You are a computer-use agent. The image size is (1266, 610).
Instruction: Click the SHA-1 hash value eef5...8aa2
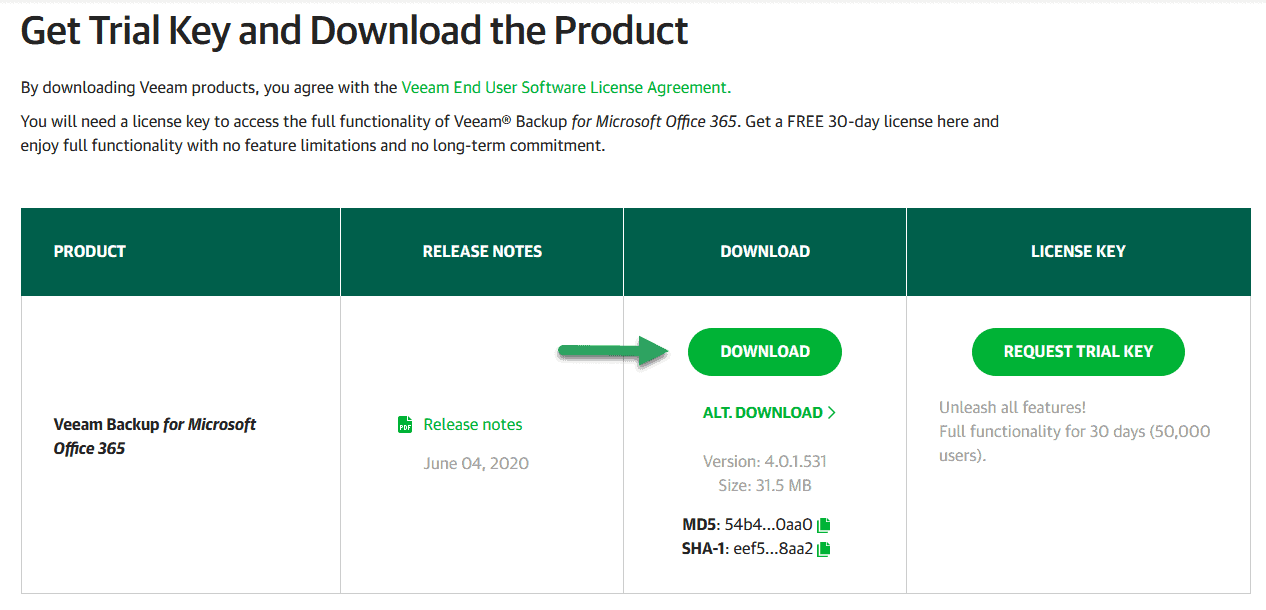click(771, 549)
